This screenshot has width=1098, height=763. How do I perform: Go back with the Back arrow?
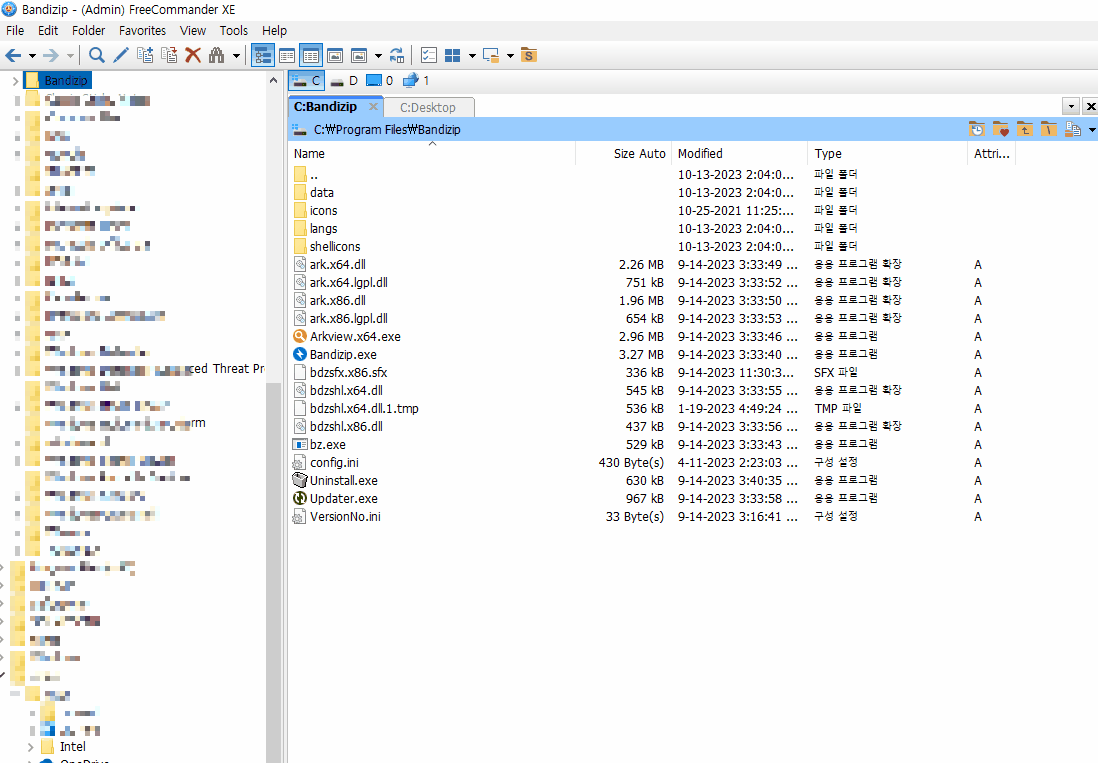coord(13,55)
